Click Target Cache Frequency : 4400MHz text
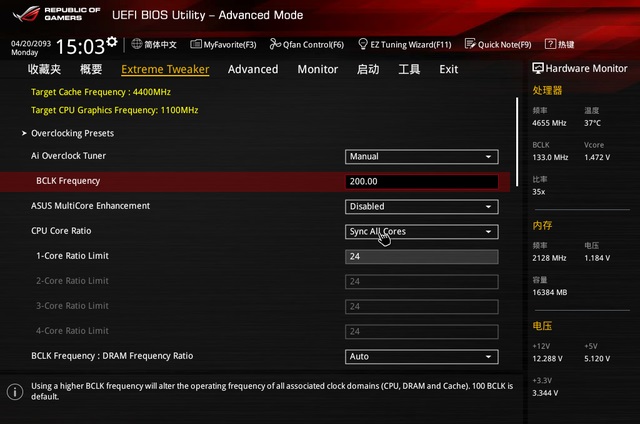 (101, 92)
